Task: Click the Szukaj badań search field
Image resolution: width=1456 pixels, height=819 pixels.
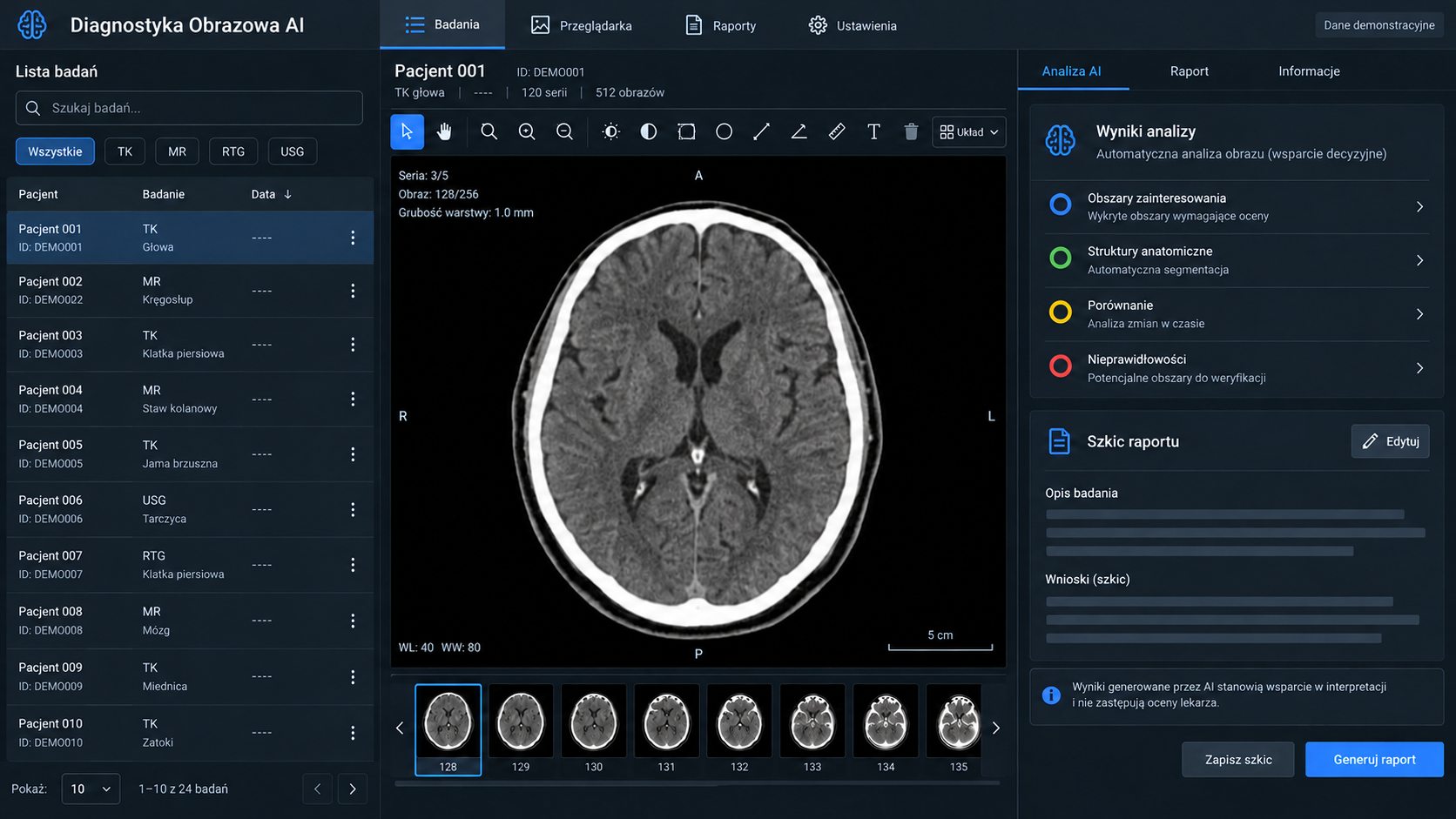Action: 189,108
